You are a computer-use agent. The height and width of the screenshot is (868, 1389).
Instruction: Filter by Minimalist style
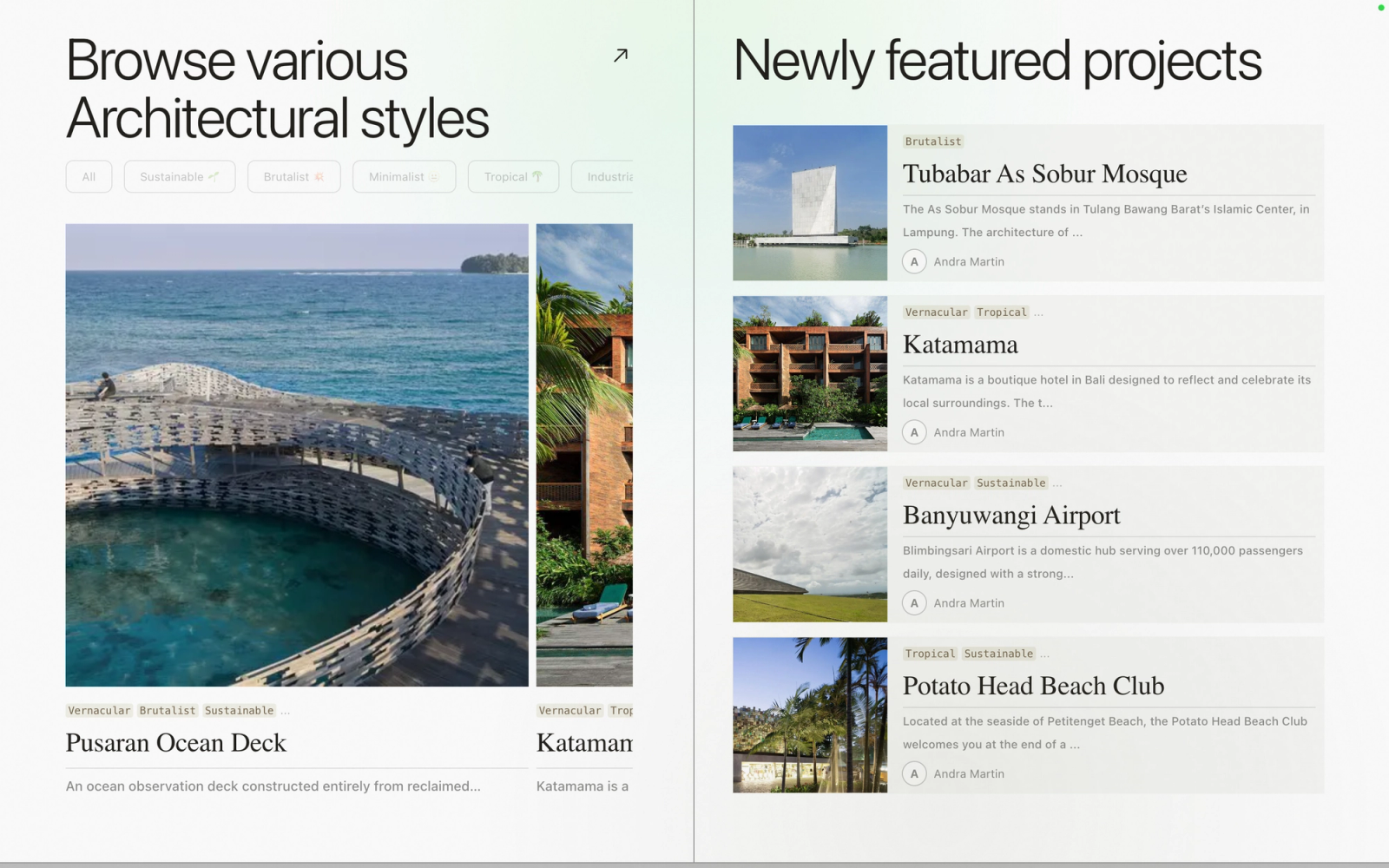coord(405,176)
